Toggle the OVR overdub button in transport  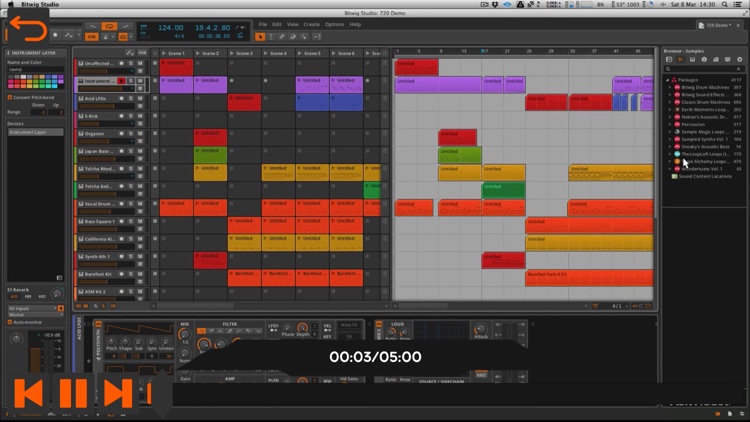click(x=91, y=37)
